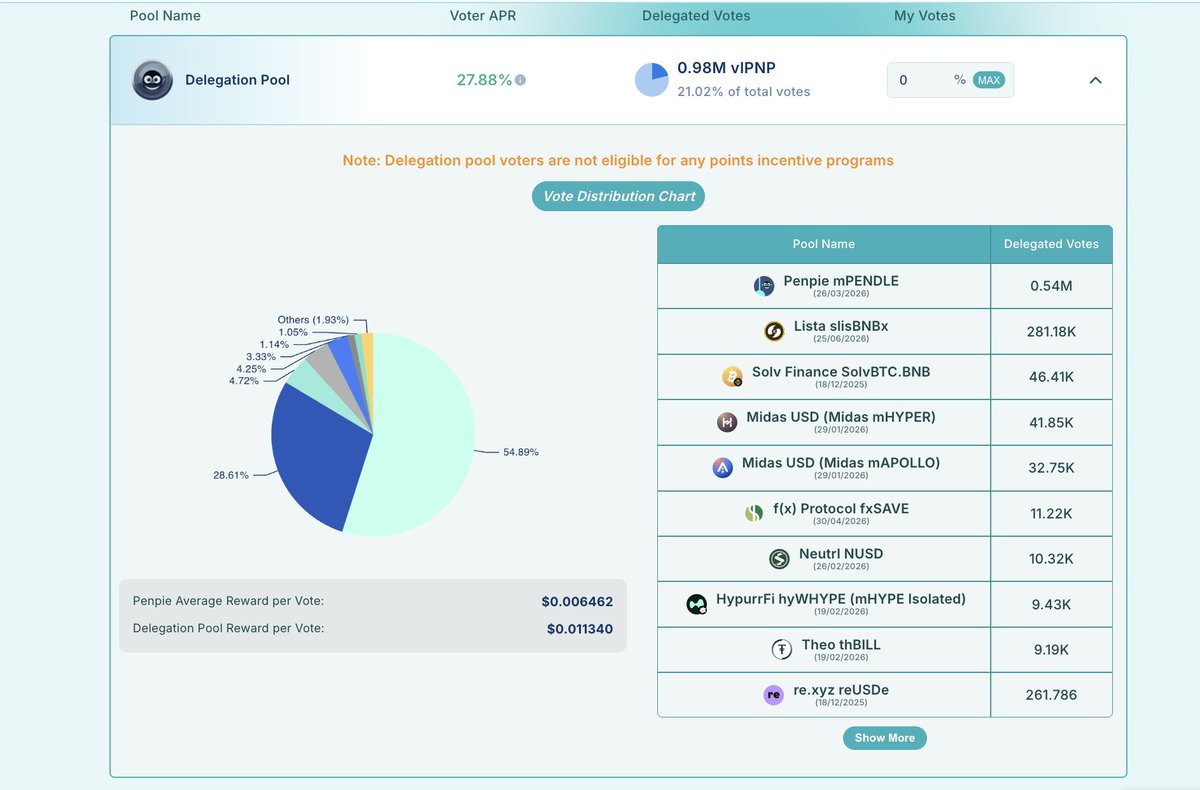
Task: Click the percentage input field showing 0
Action: 920,79
